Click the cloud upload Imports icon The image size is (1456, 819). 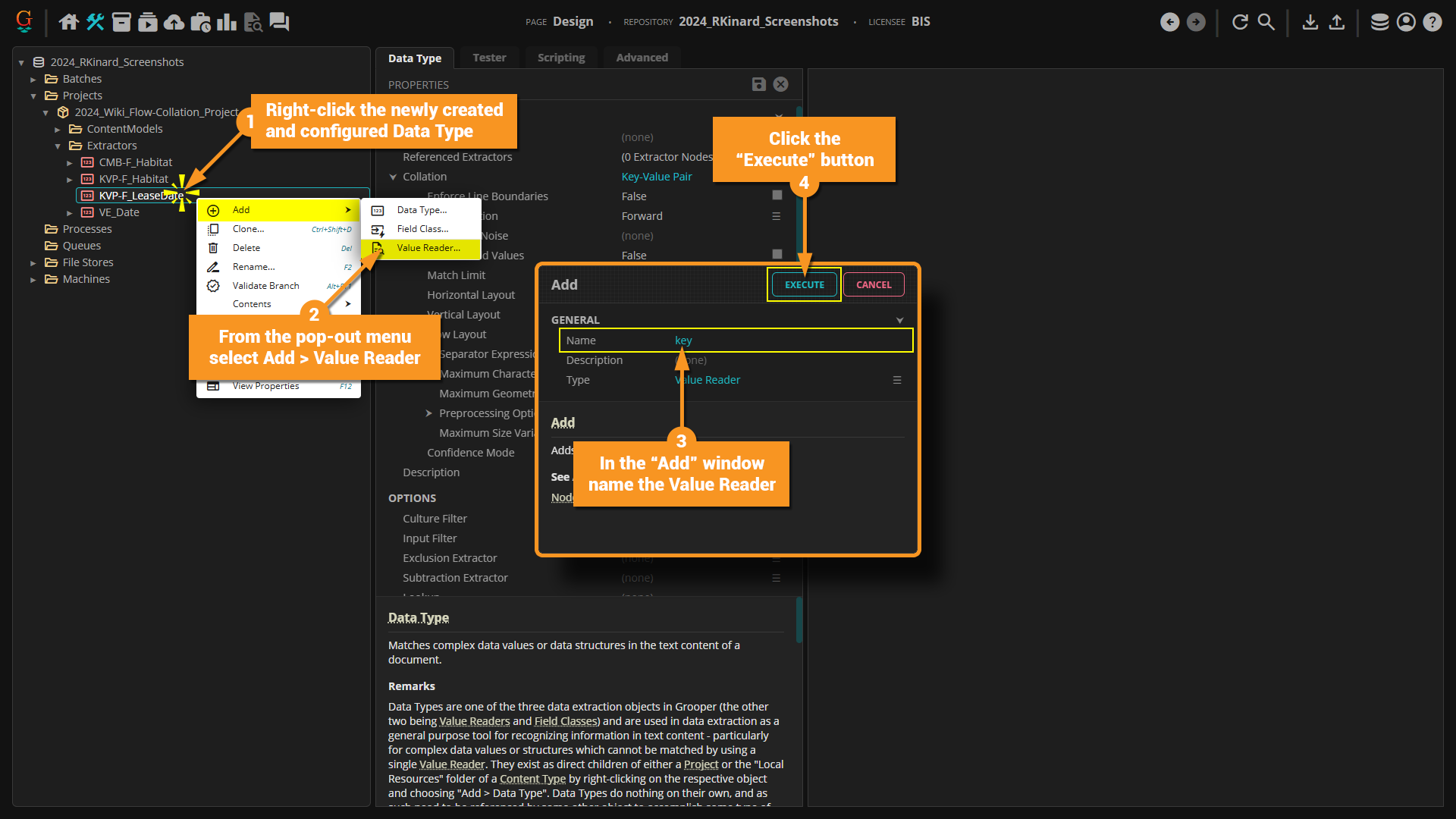[x=174, y=22]
